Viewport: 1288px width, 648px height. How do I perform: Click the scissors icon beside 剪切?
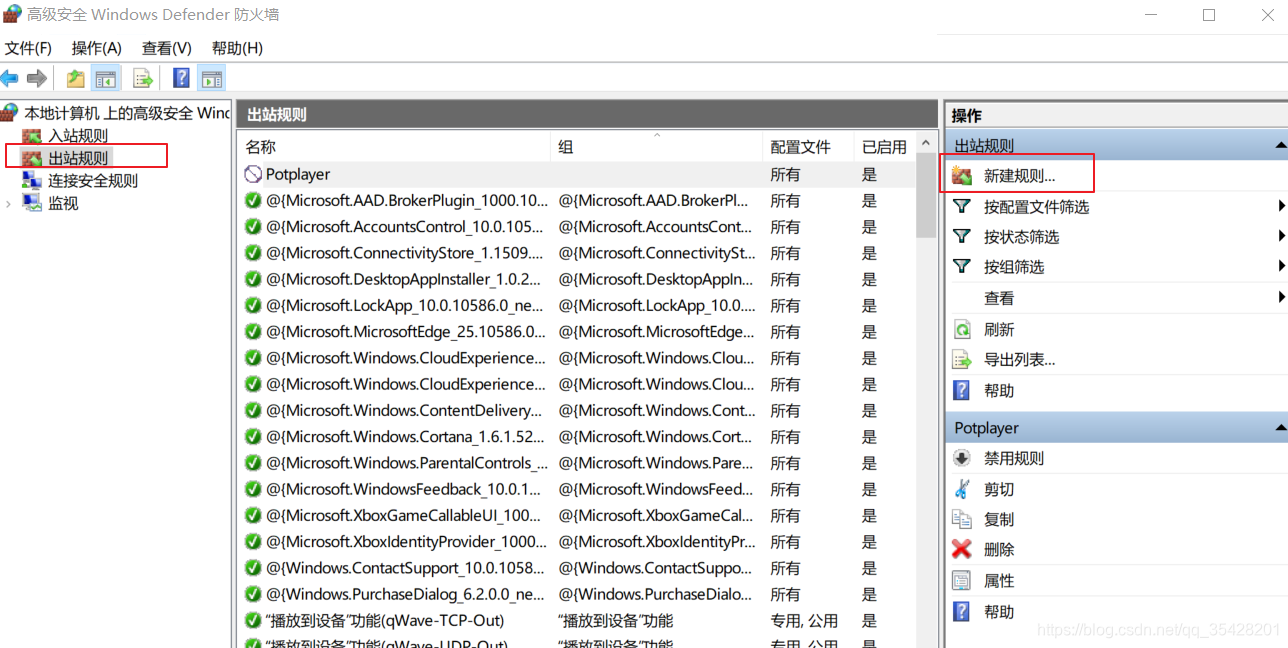(962, 489)
